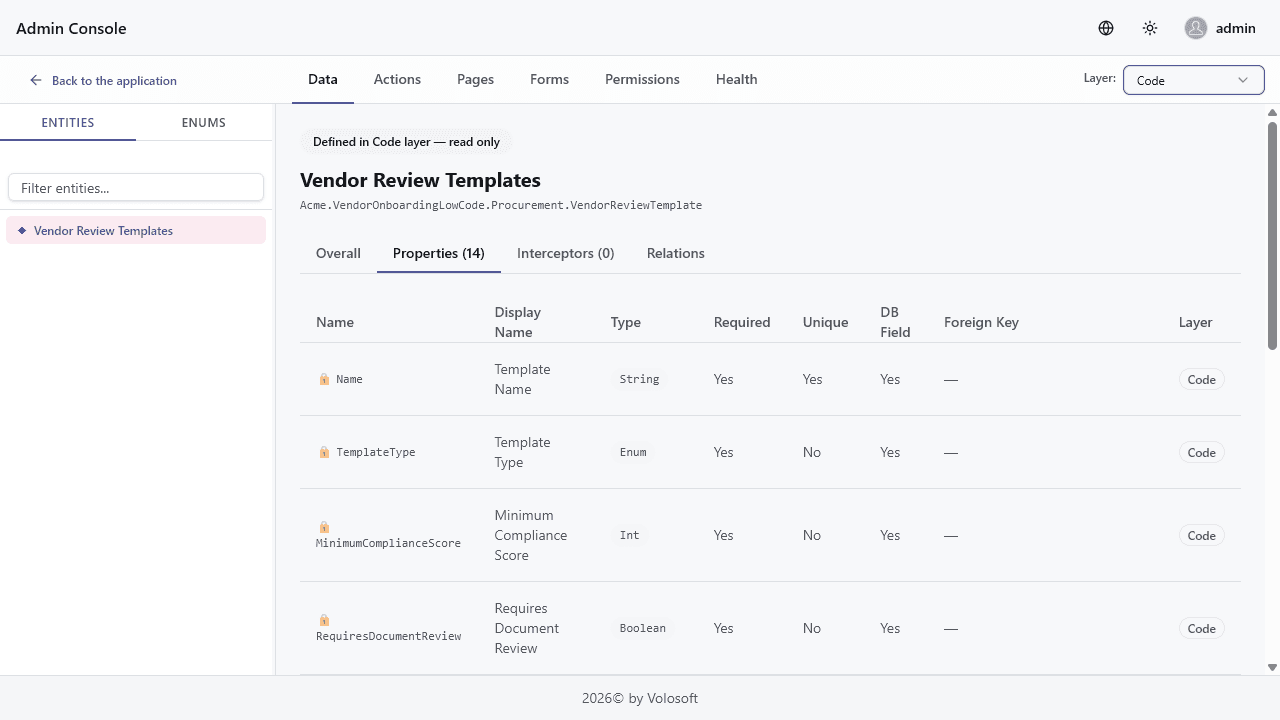1280x720 pixels.
Task: Click the lock icon above MinimumComplianceScore
Action: tap(324, 527)
